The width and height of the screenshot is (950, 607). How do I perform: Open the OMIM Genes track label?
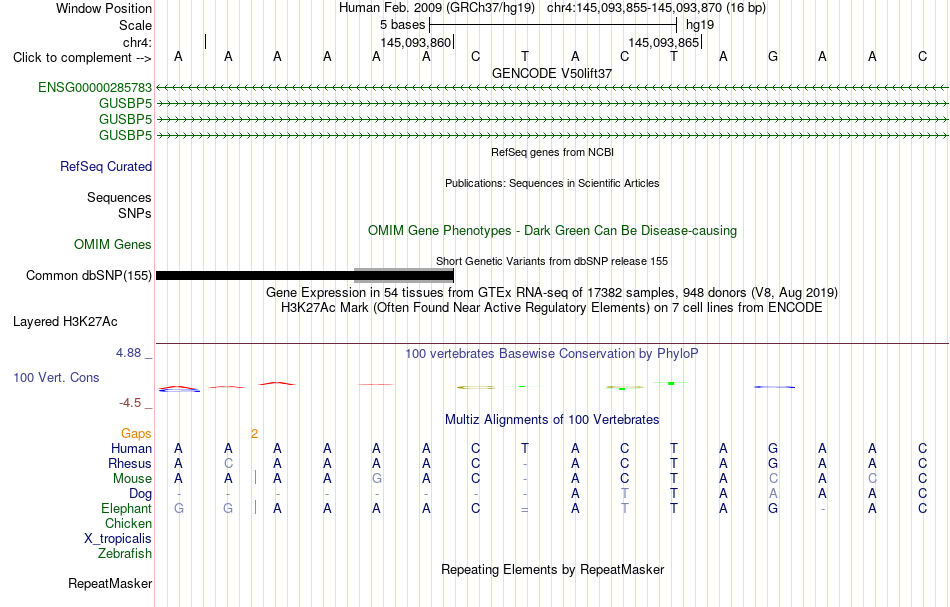113,244
